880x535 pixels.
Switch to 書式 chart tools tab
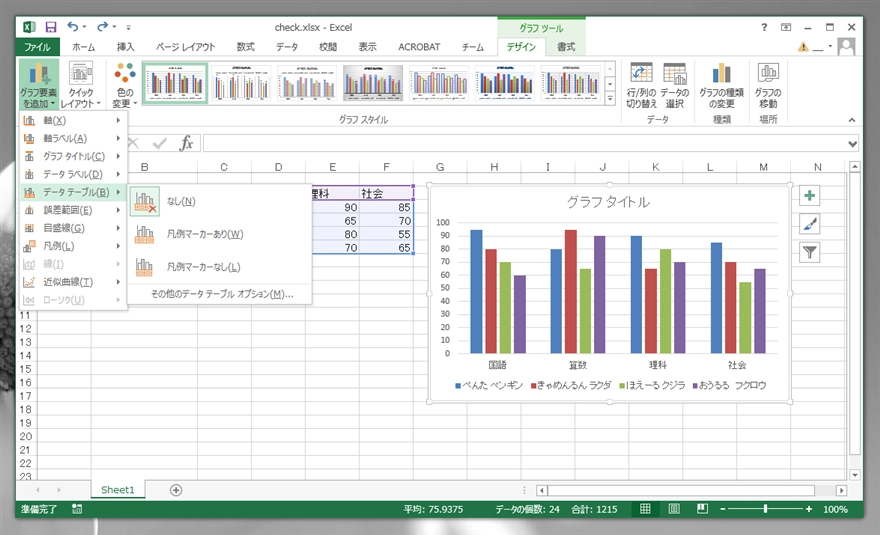point(566,47)
